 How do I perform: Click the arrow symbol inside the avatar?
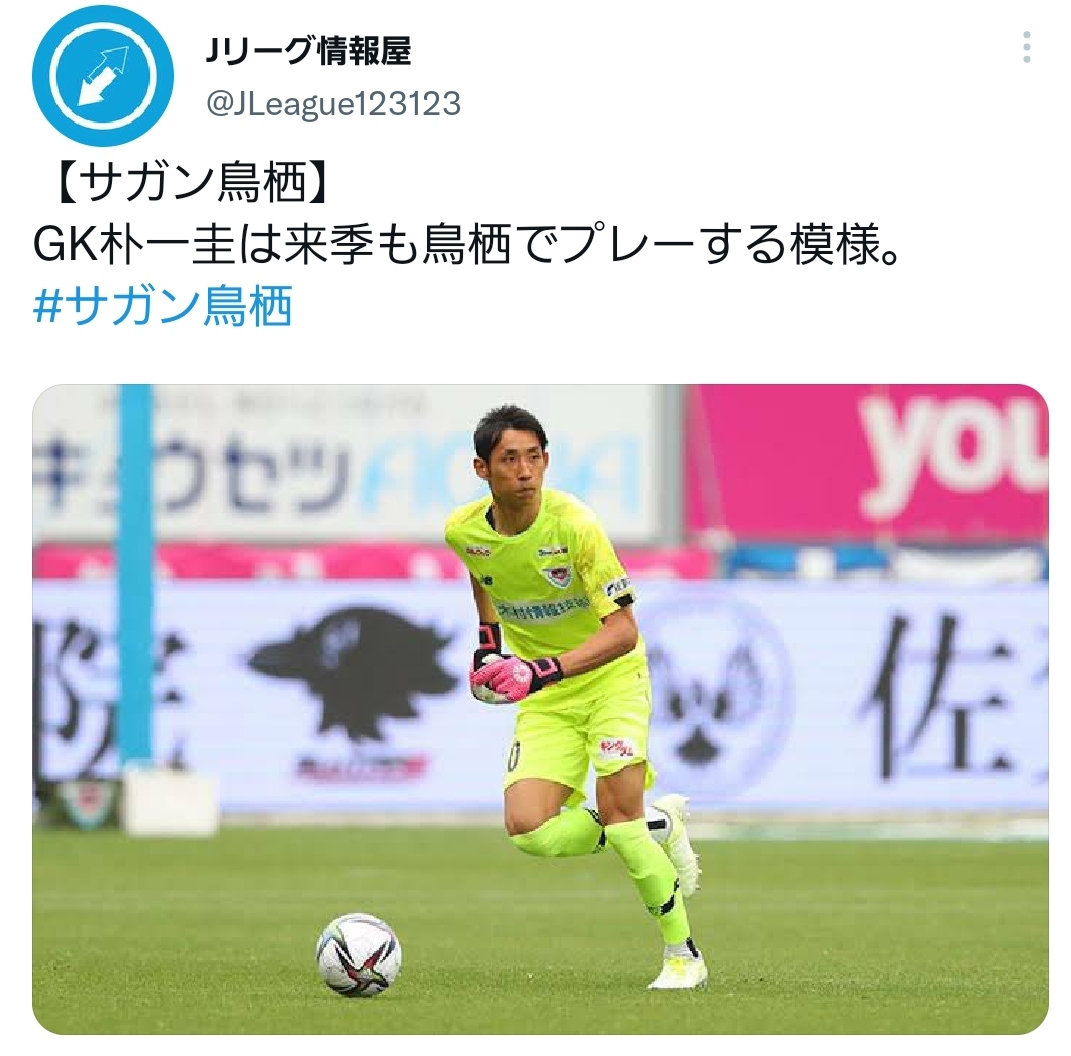point(103,76)
